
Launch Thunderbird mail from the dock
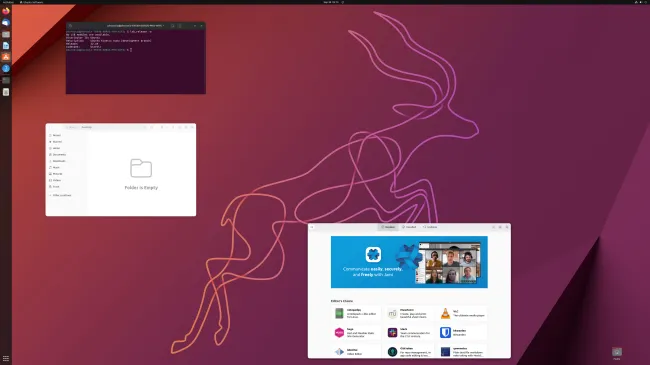[6, 23]
